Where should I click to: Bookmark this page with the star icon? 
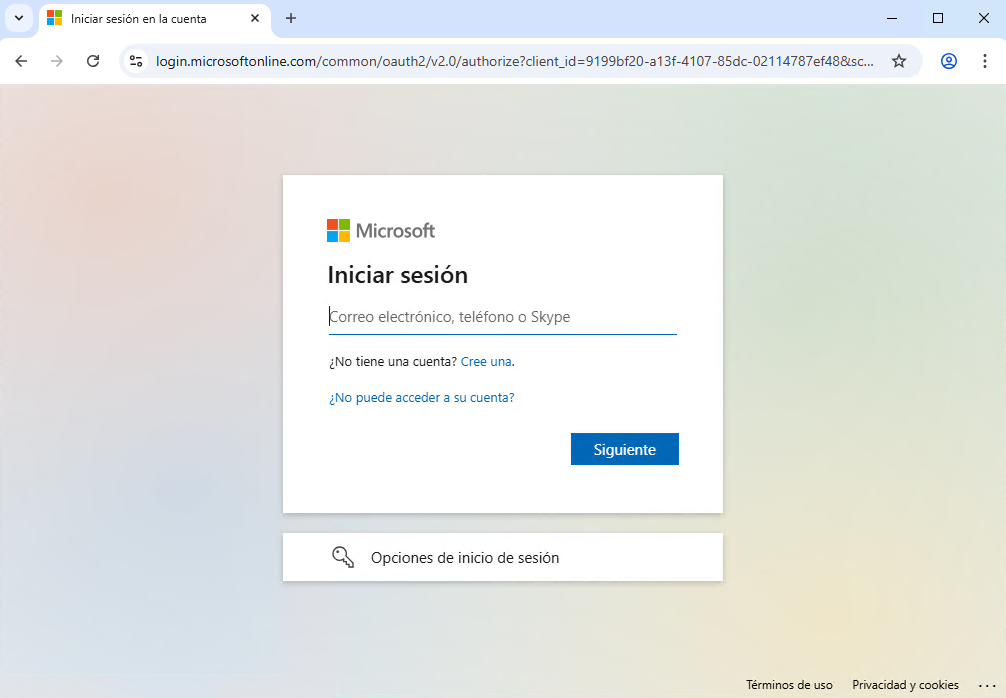(899, 61)
